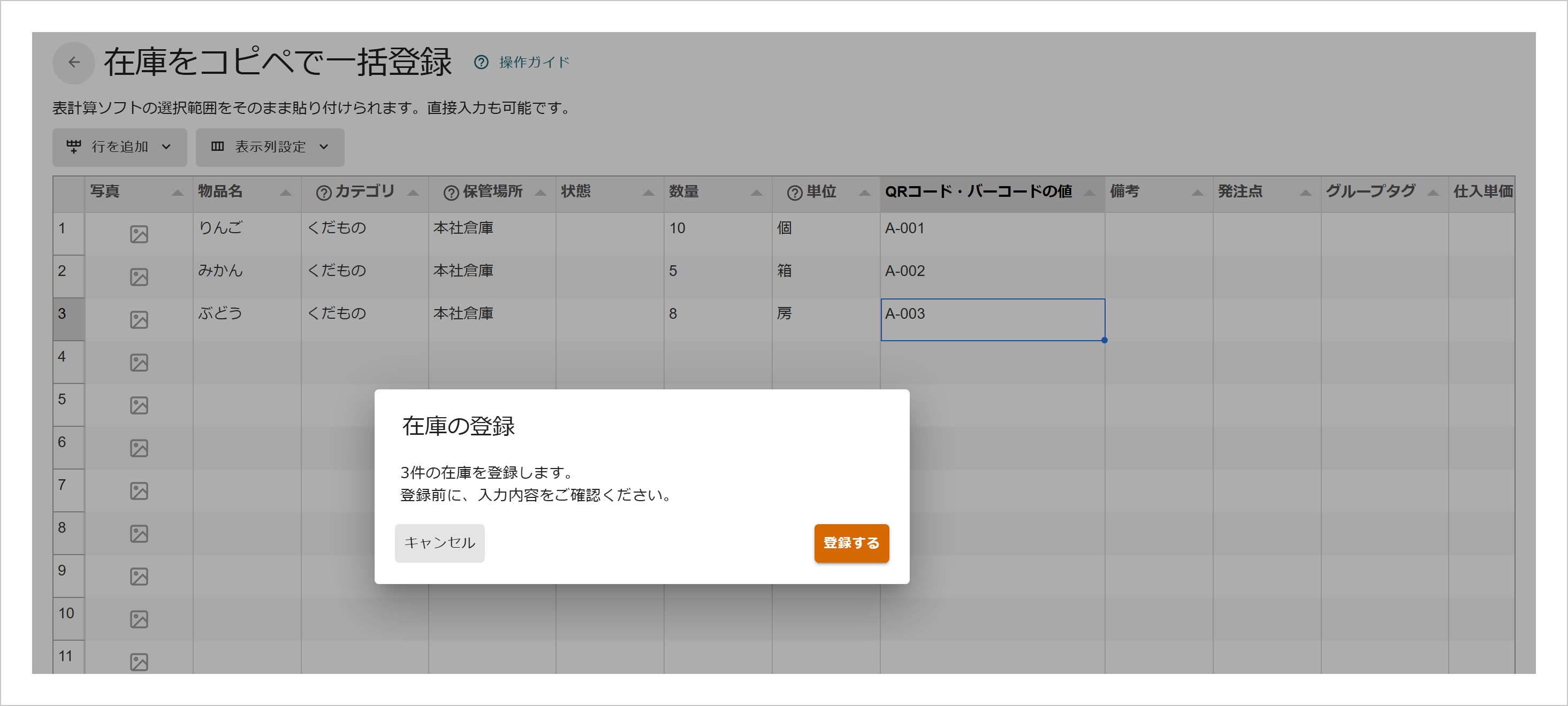Sort by the カテゴリ column arrow
This screenshot has height=706, width=1568.
pos(413,194)
